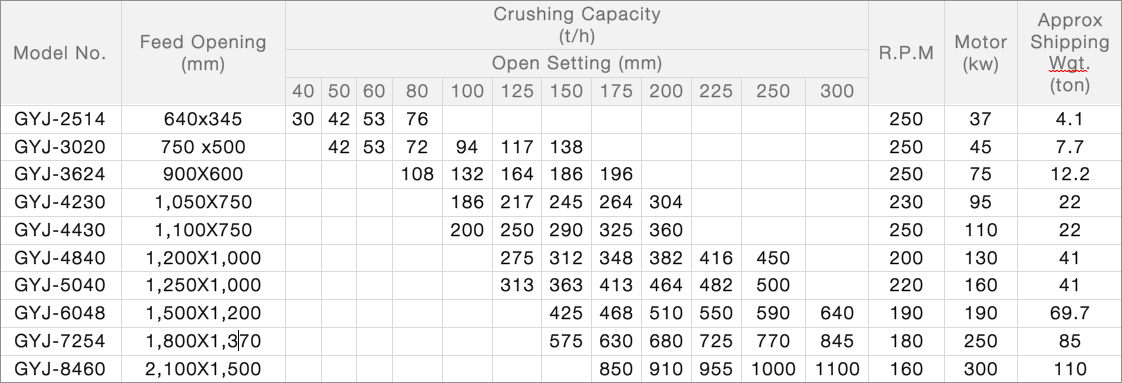
Task: Click the Crushing Capacity header cell
Action: [577, 25]
